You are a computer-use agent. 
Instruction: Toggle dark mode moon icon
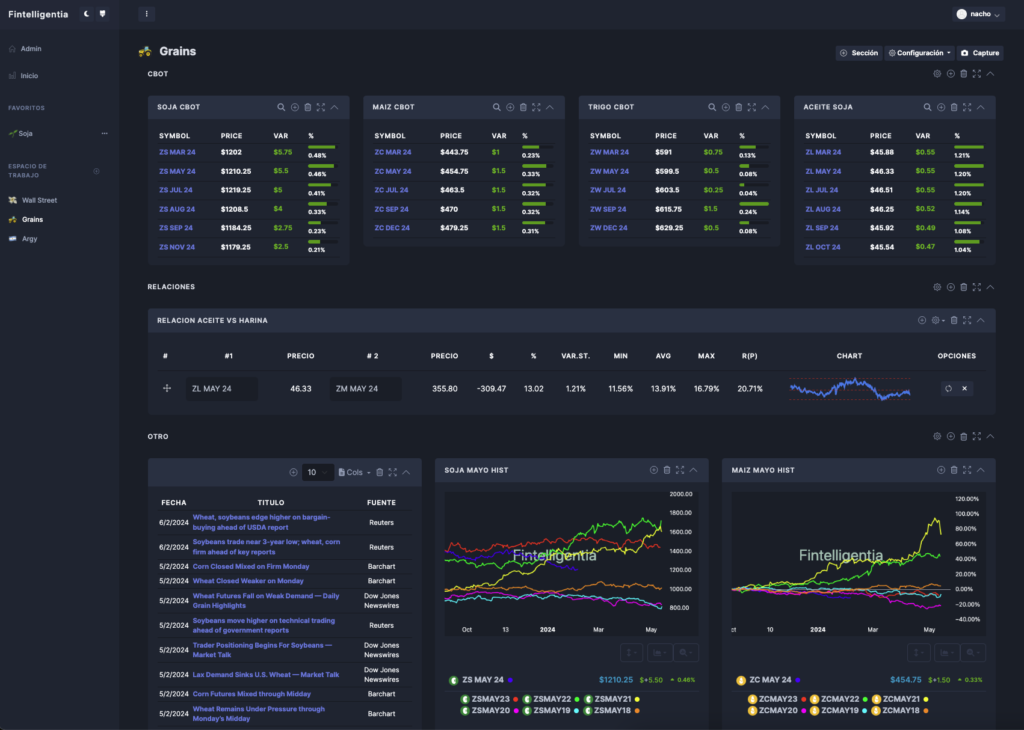(86, 14)
